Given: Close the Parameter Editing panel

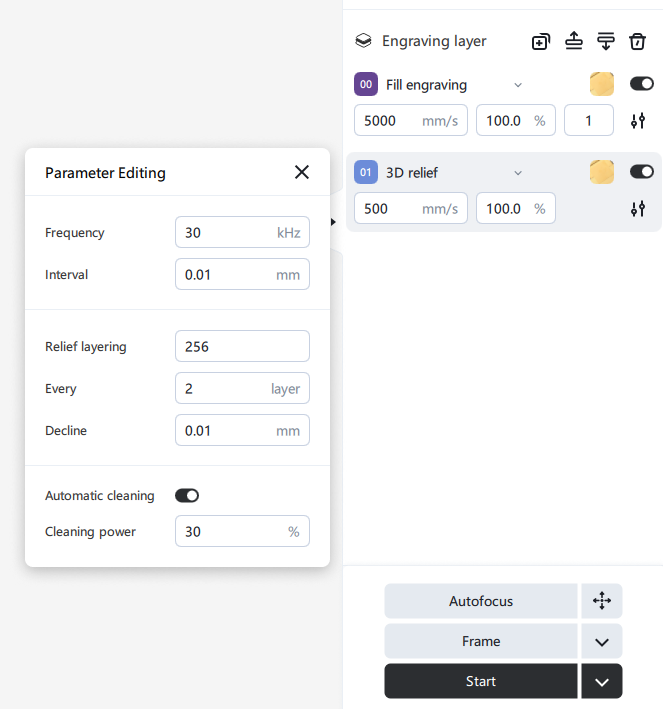Looking at the screenshot, I should coord(302,172).
